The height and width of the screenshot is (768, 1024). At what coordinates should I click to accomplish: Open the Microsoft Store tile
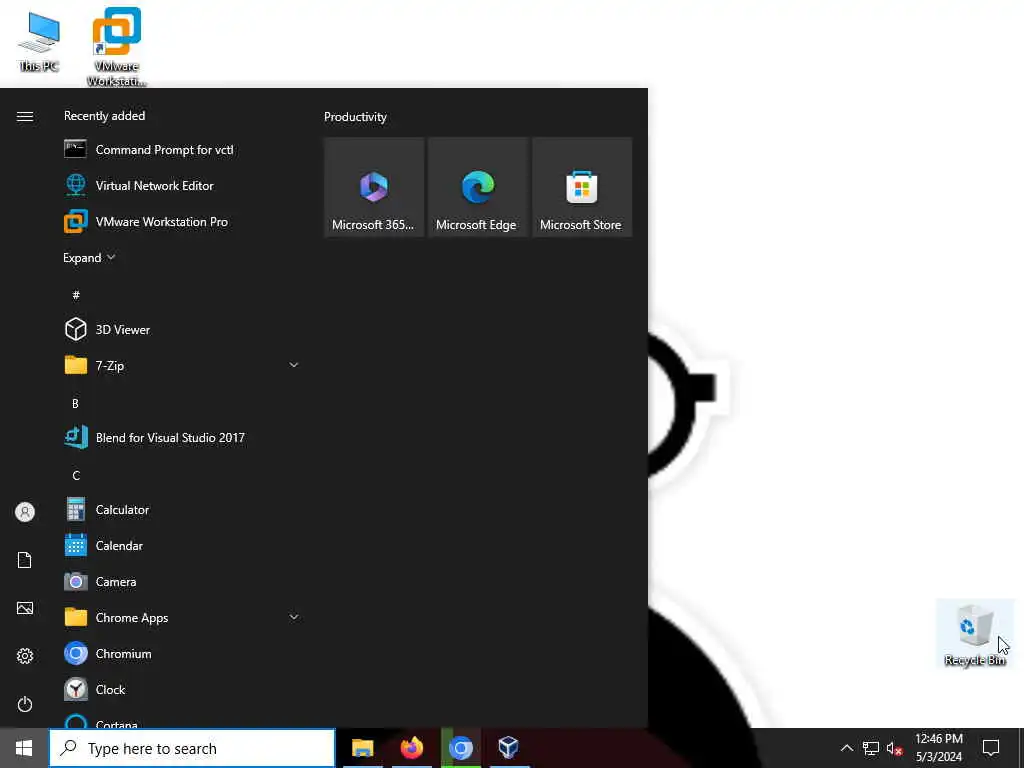coord(582,187)
